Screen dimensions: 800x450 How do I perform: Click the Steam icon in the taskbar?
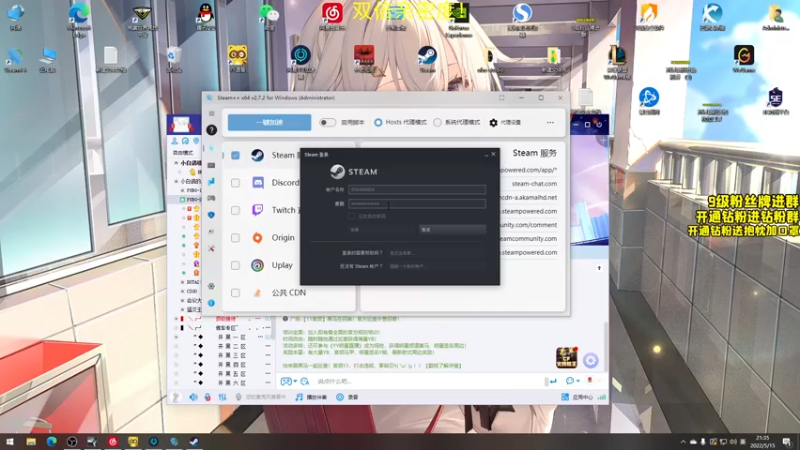tap(194, 442)
